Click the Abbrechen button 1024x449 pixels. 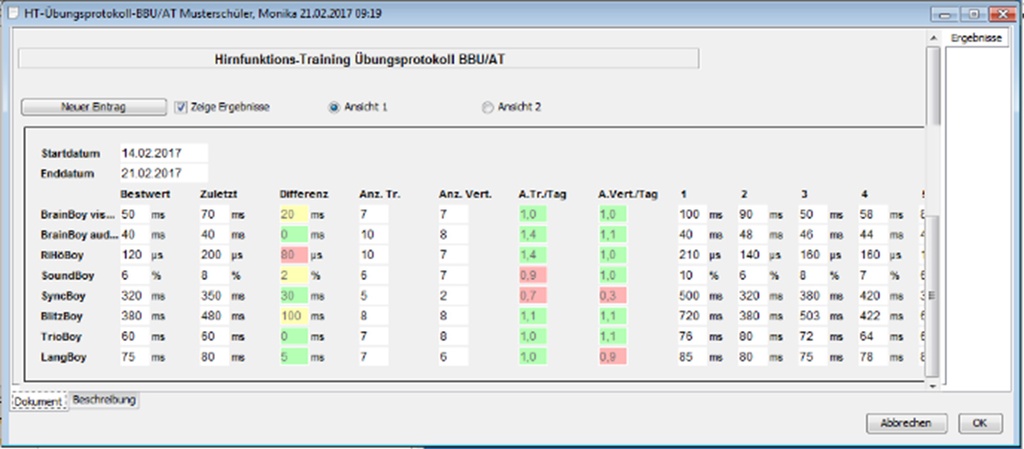906,423
